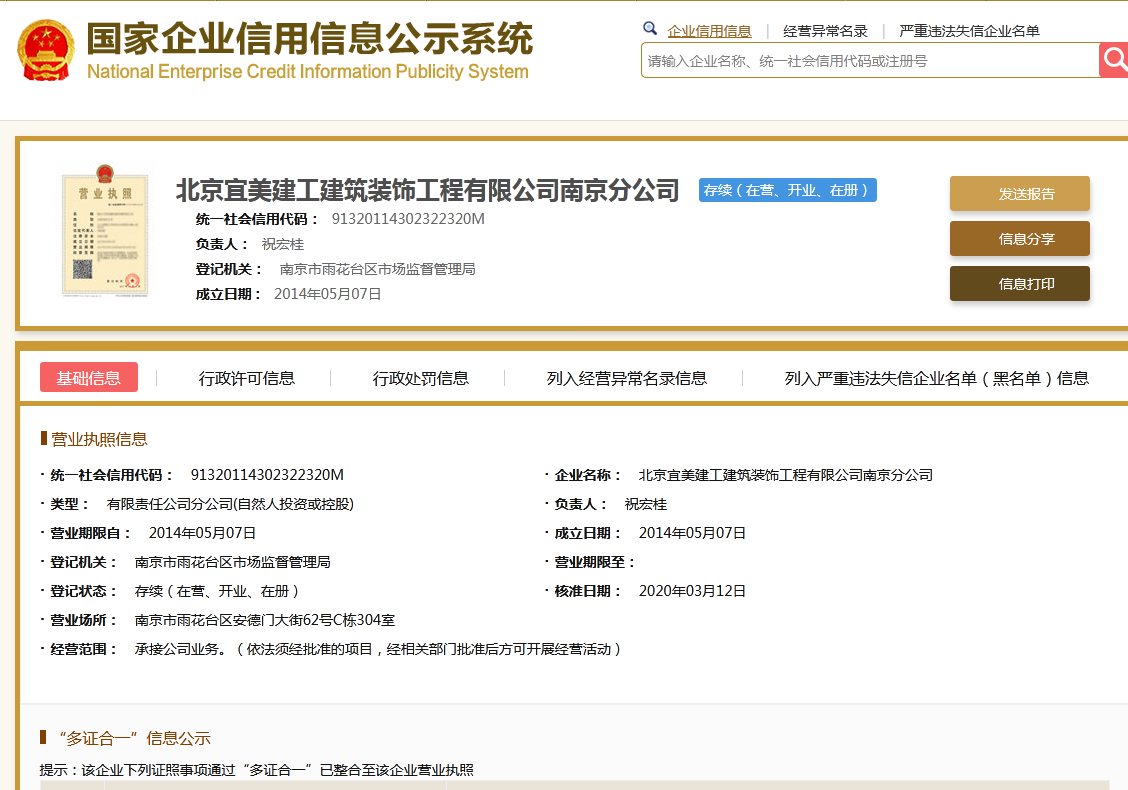Click the small magnifier icon beside 企业信用信息
Image resolution: width=1128 pixels, height=790 pixels.
(x=650, y=29)
